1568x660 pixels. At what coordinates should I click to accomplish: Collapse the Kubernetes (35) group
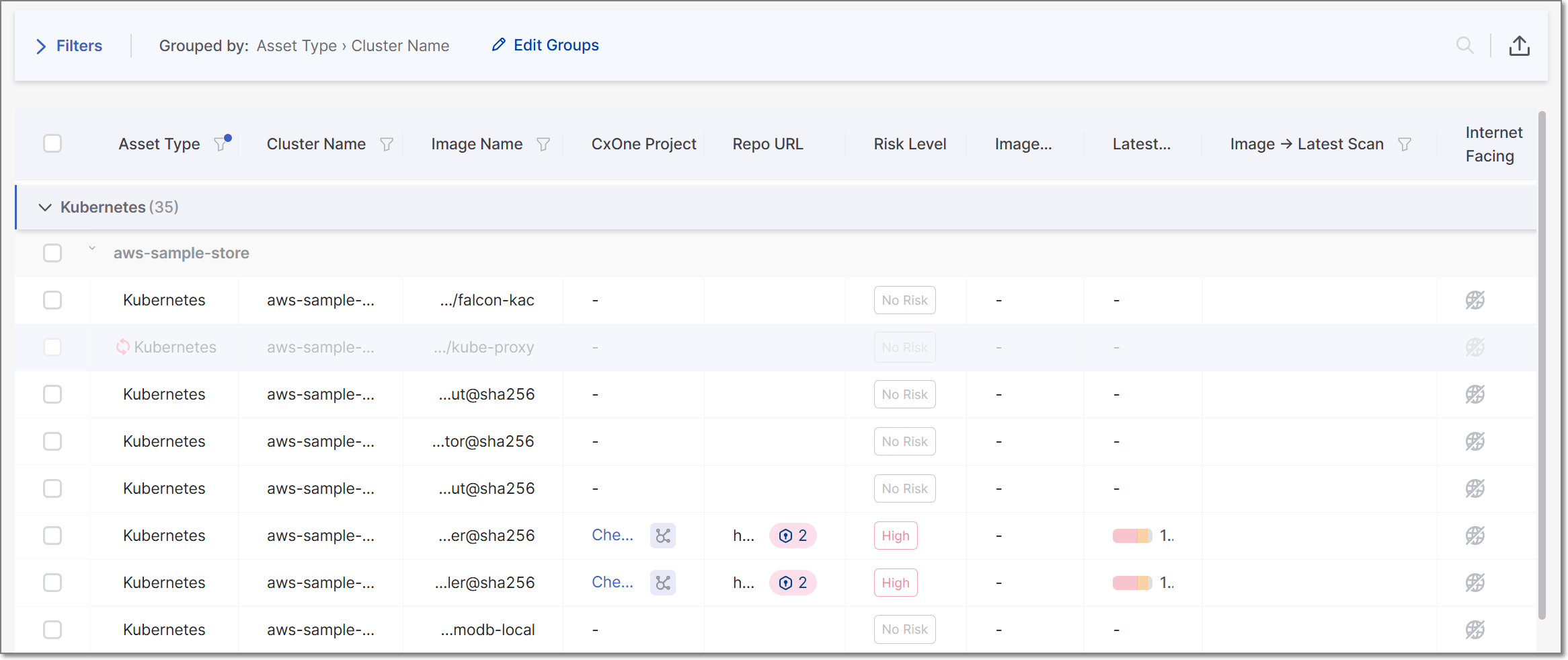(45, 207)
